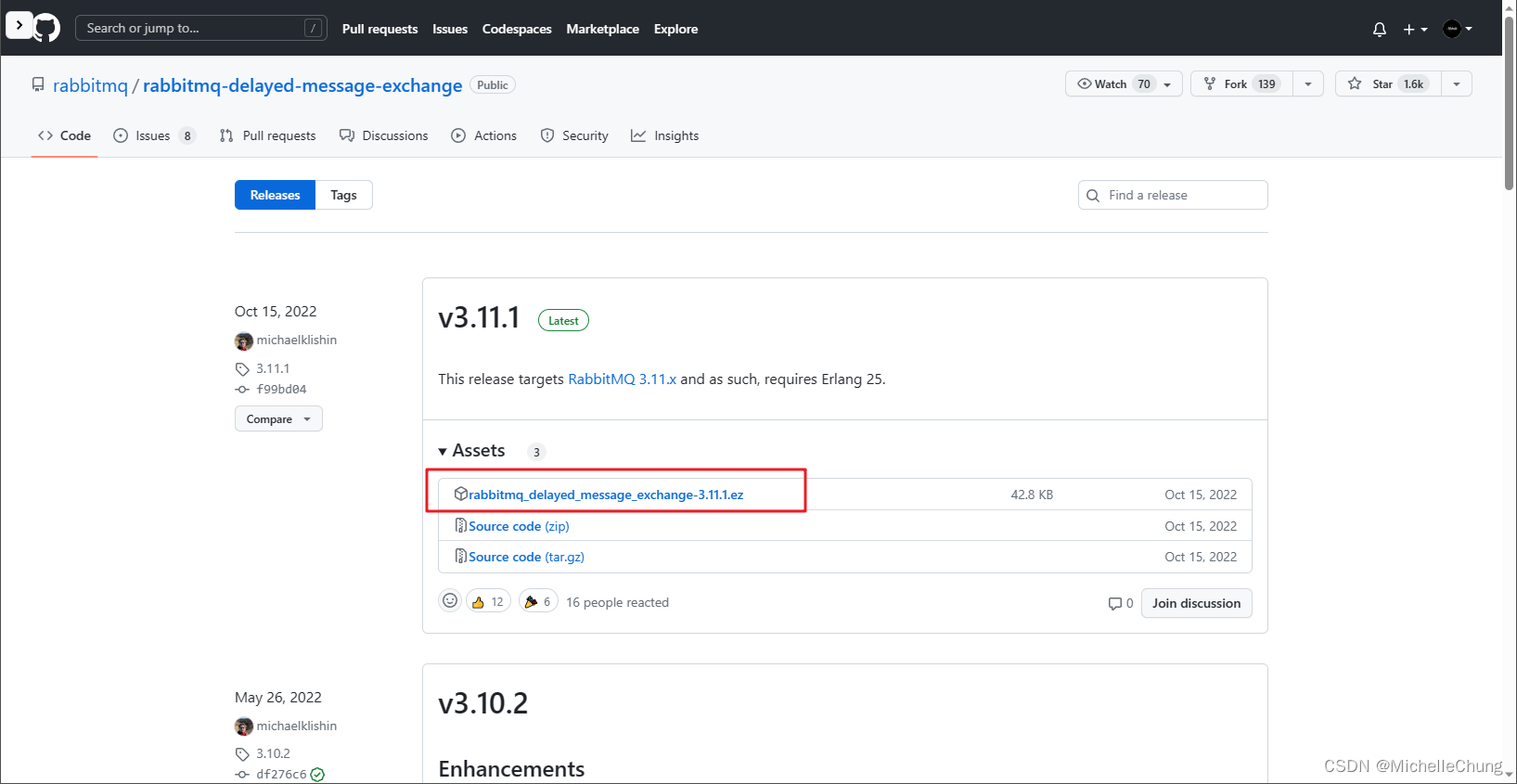Screen dimensions: 1517x784
Task: Select the Tags toggle button
Action: coord(343,195)
